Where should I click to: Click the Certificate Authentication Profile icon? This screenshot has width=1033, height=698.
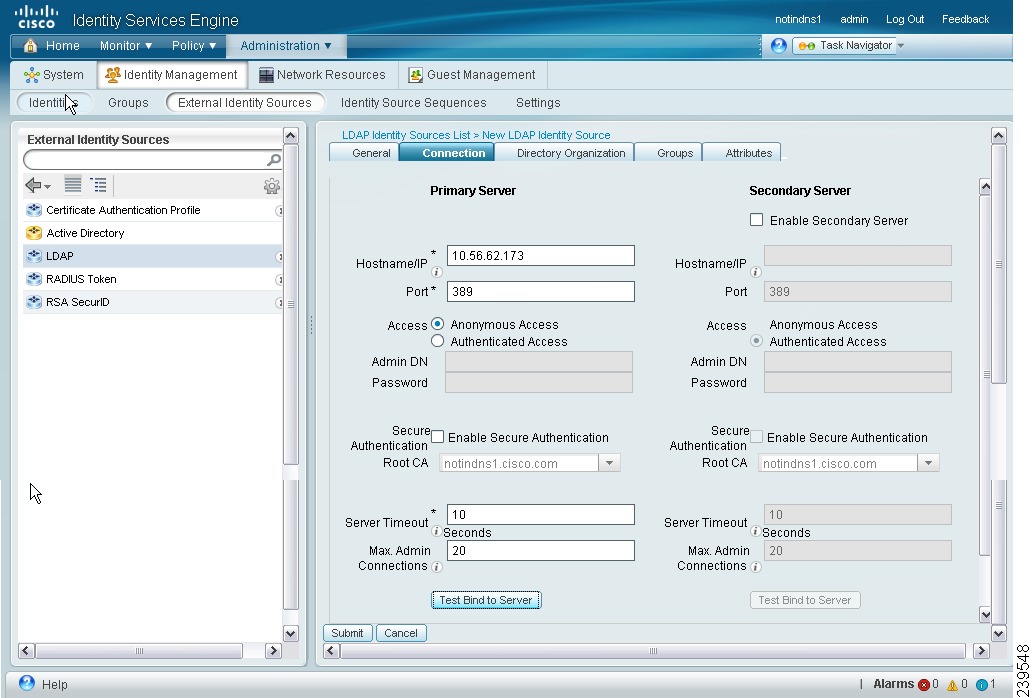pos(34,210)
